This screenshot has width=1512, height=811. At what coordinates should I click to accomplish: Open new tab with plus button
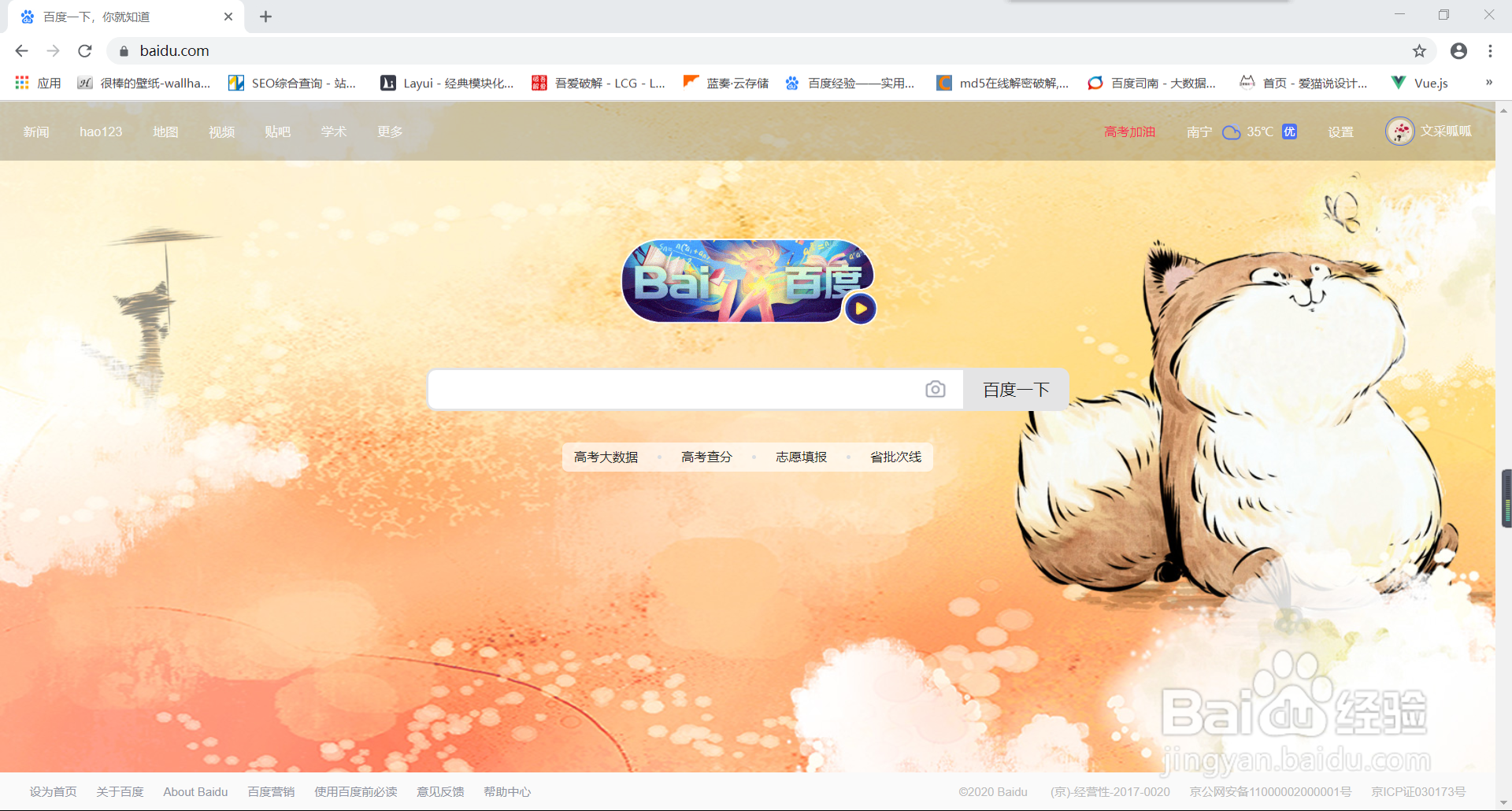click(266, 17)
